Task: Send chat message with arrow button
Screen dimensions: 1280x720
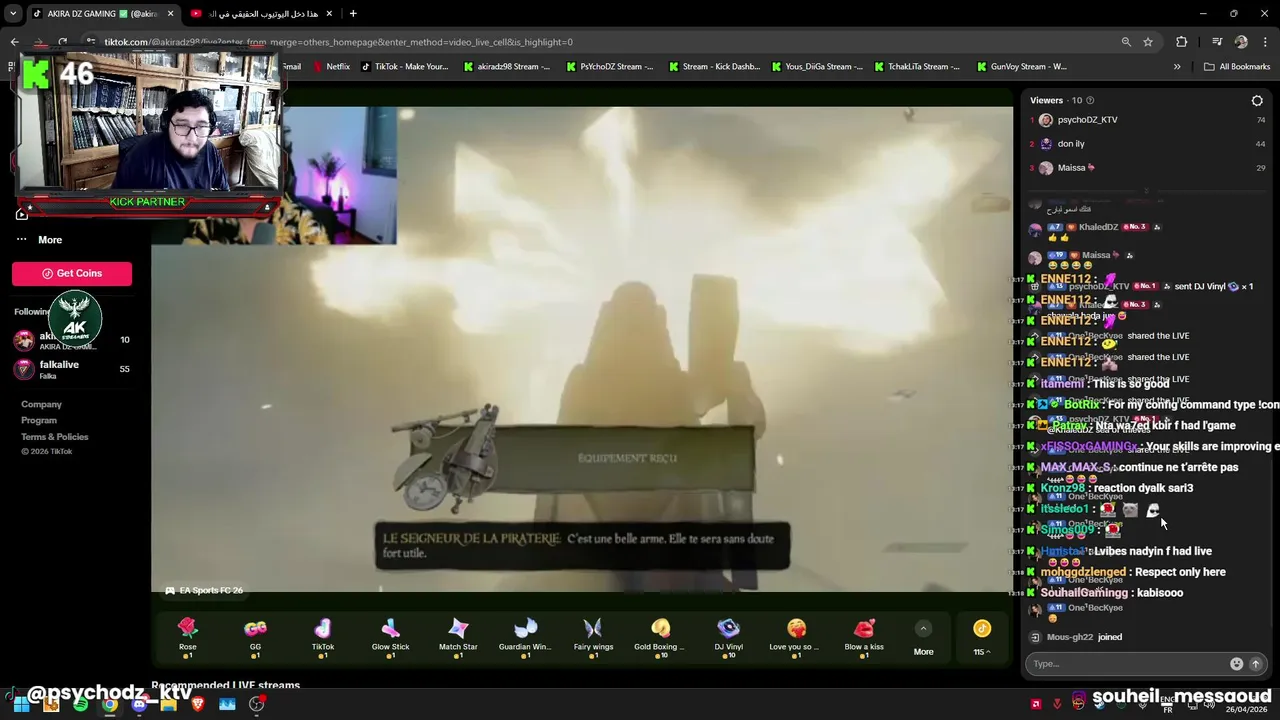Action: (1256, 664)
